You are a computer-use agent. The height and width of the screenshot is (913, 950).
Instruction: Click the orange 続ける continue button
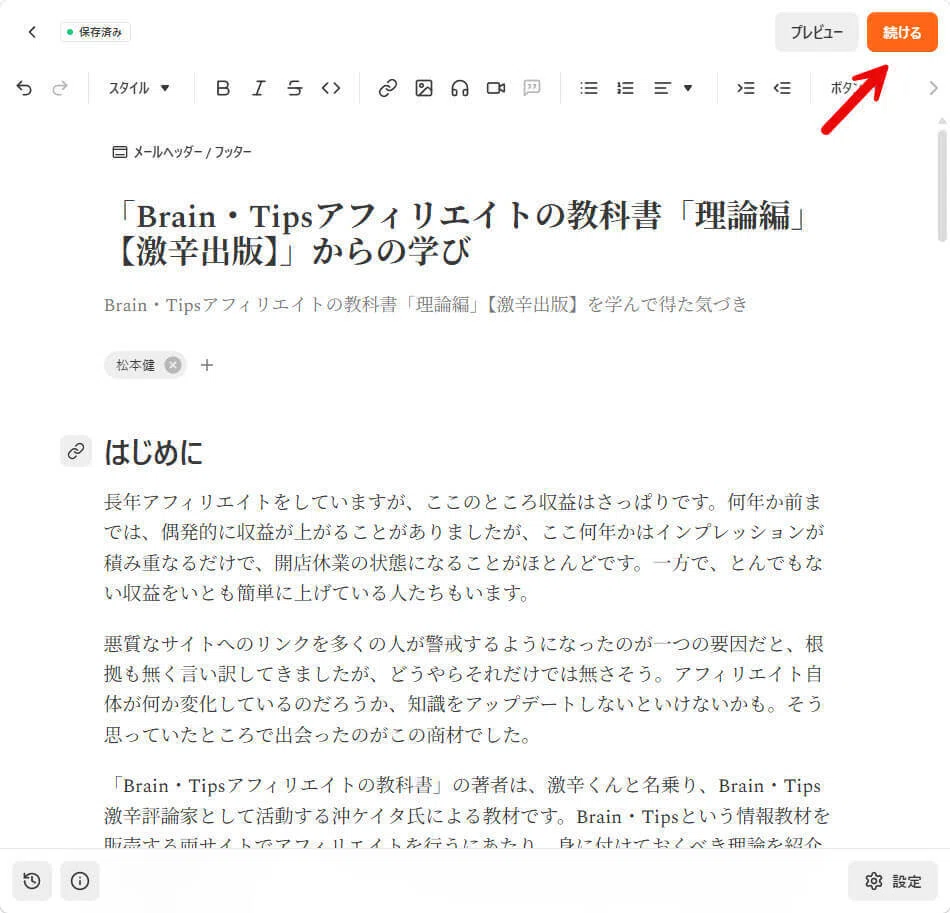click(902, 32)
